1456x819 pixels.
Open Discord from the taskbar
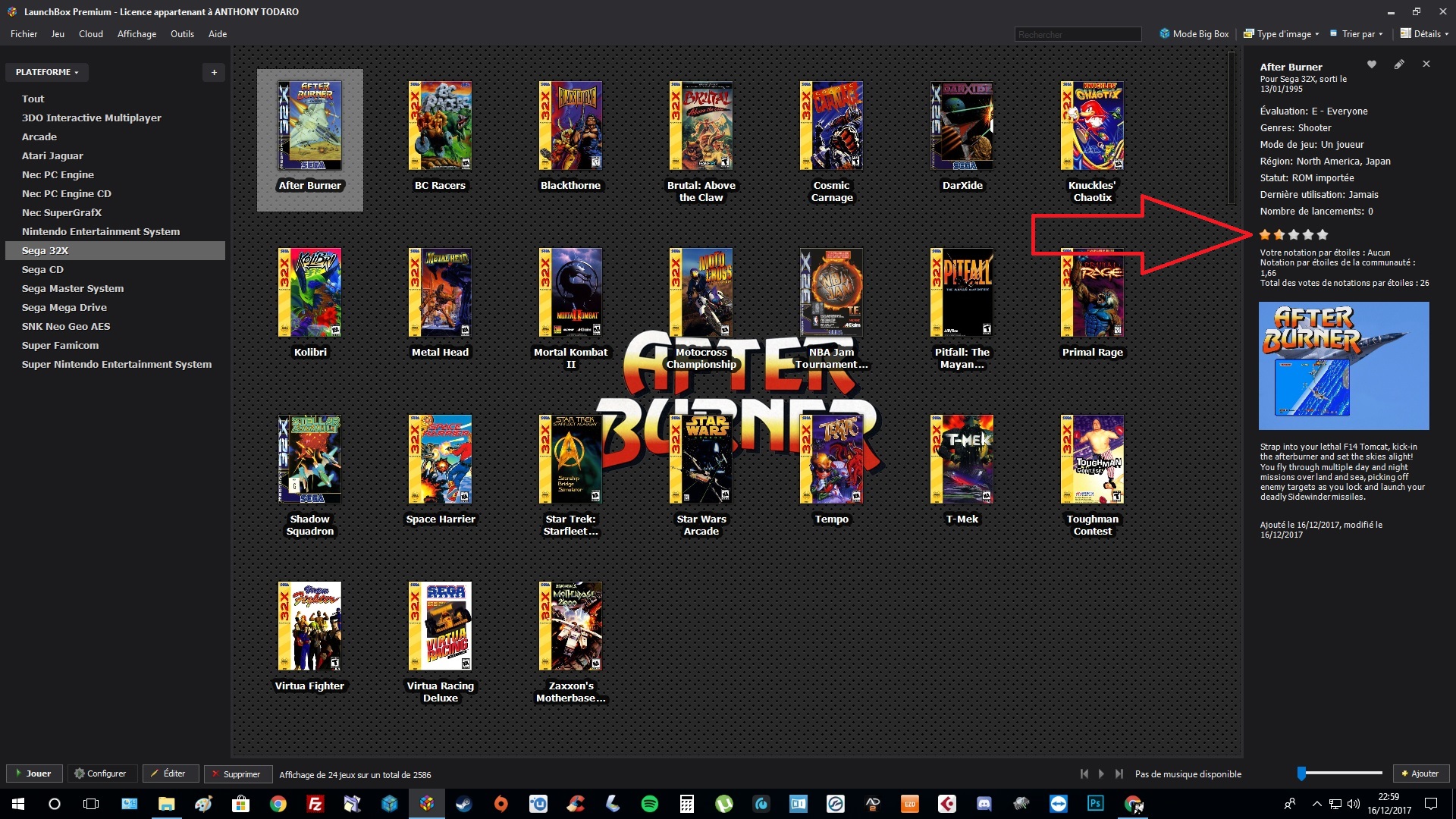tap(984, 804)
